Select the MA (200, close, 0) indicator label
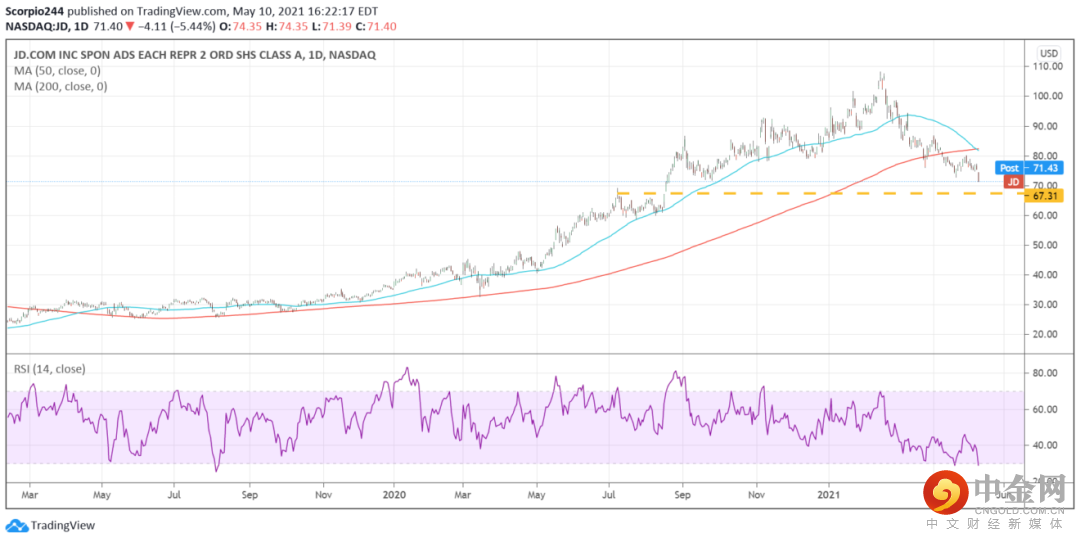 [61, 87]
